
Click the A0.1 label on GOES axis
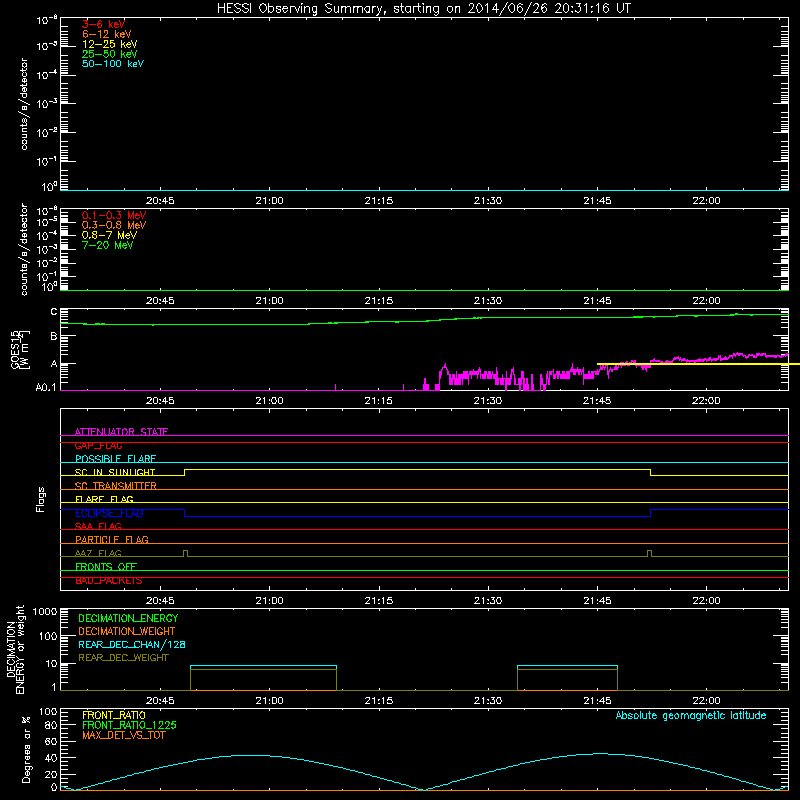click(x=45, y=388)
